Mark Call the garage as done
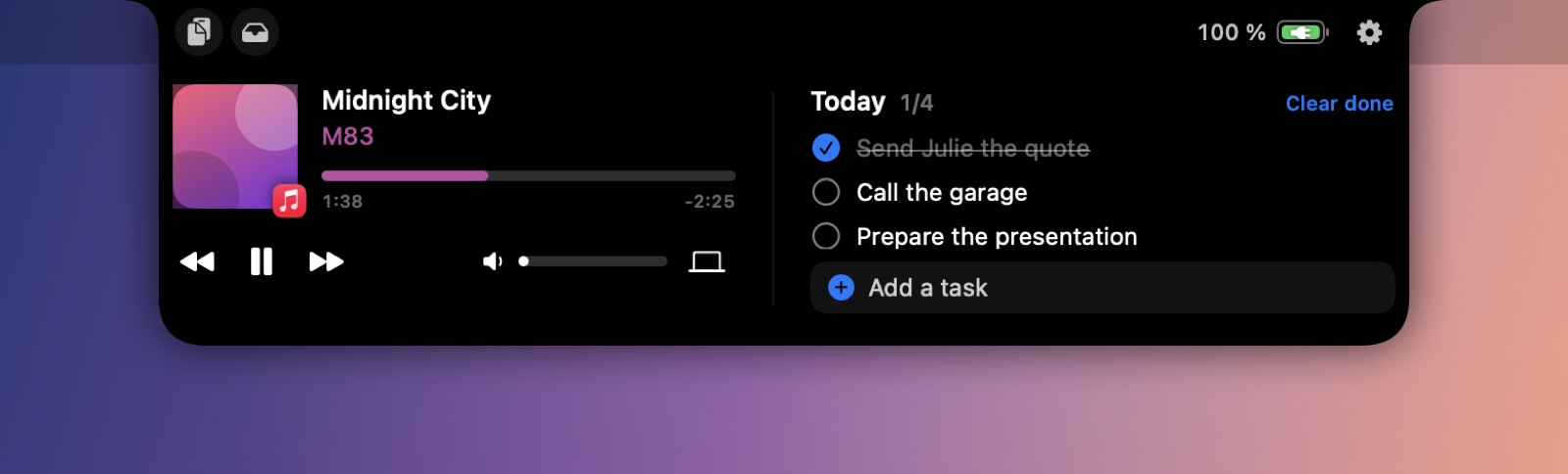 click(x=826, y=192)
